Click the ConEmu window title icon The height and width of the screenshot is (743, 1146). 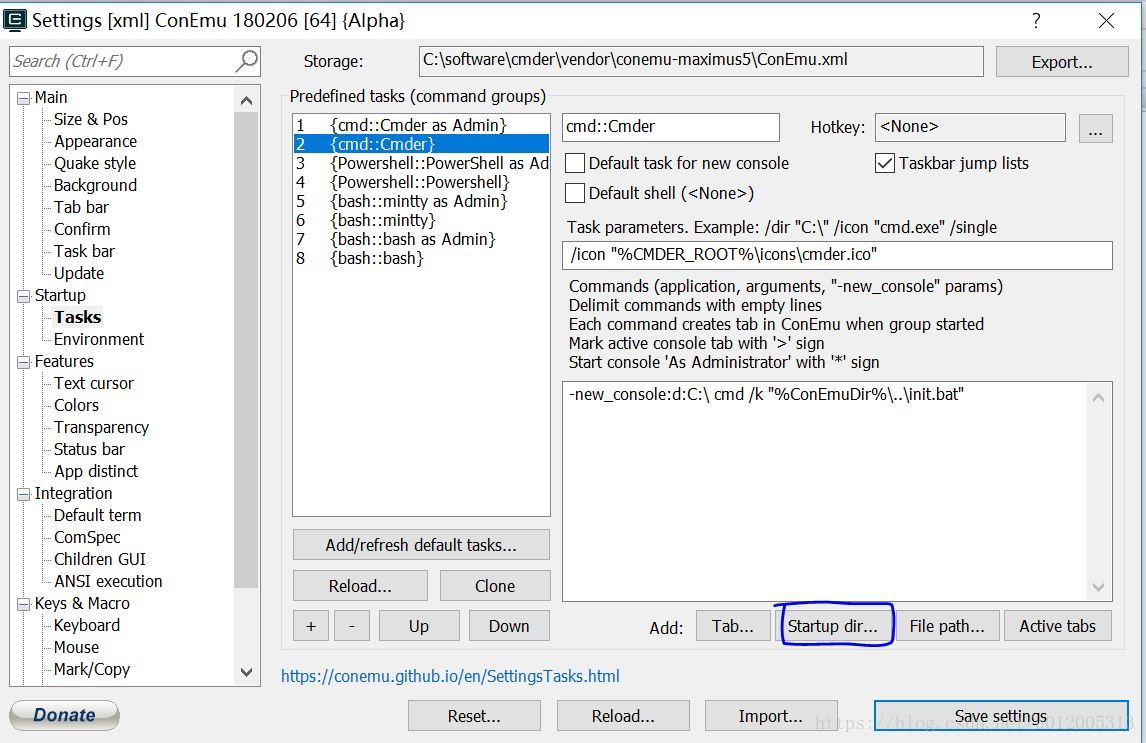pyautogui.click(x=15, y=20)
